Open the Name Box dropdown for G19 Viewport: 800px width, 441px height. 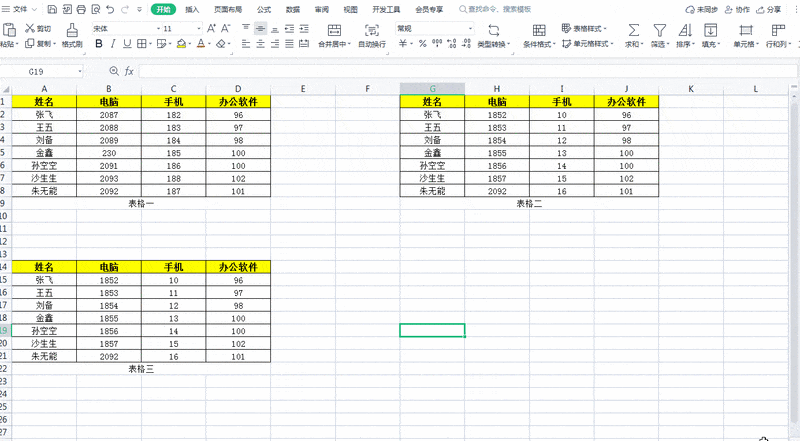point(80,71)
